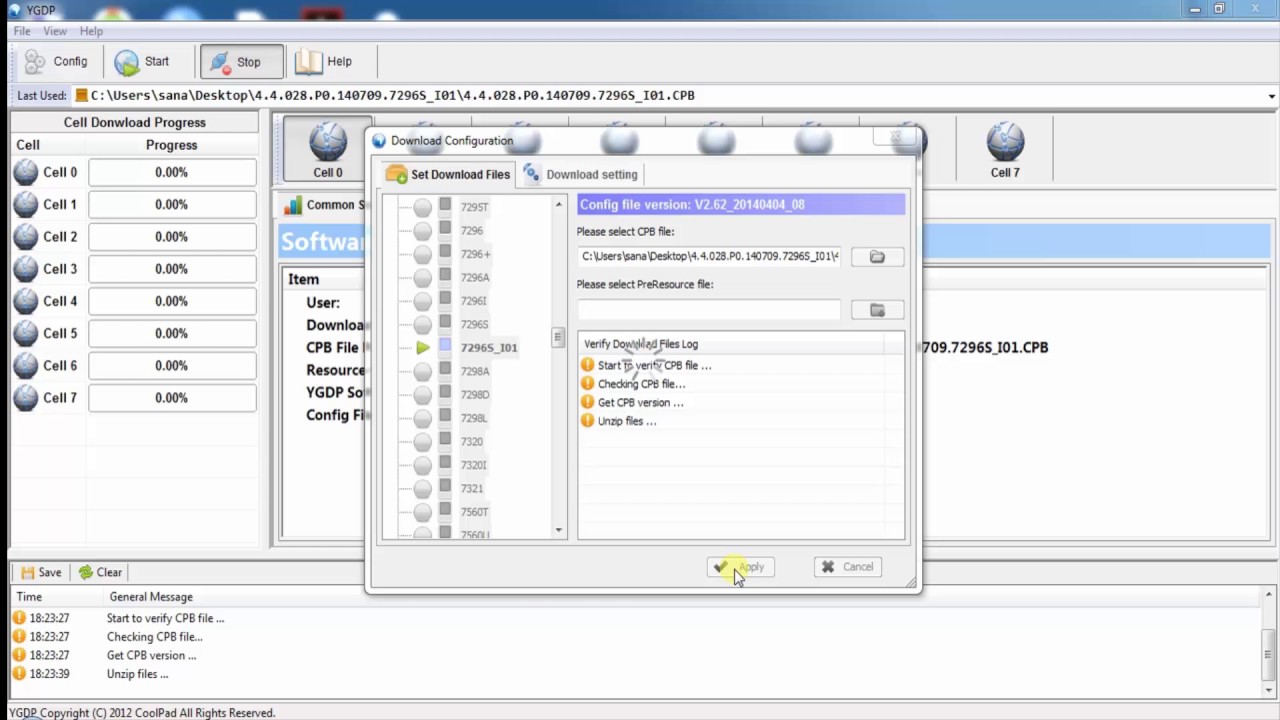Select model 7320I in the tree

click(x=473, y=465)
